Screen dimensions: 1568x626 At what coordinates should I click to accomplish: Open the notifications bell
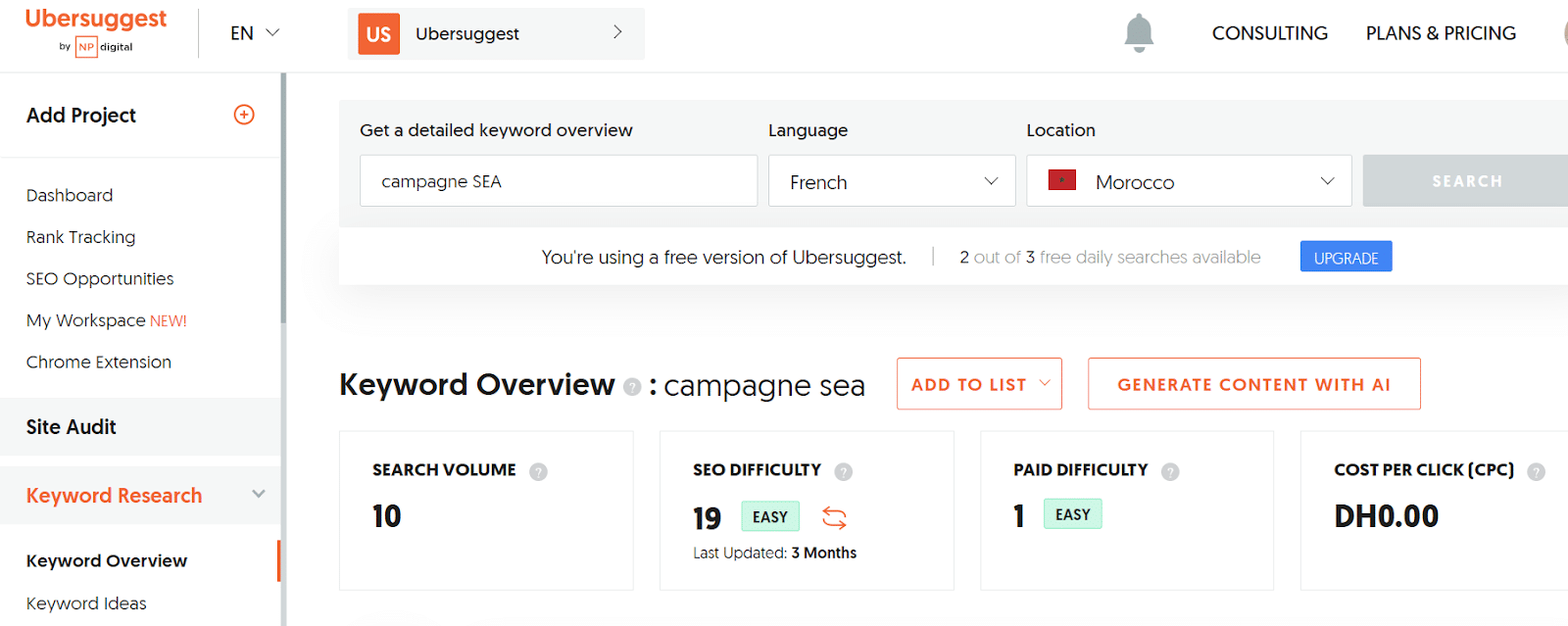tap(1139, 33)
